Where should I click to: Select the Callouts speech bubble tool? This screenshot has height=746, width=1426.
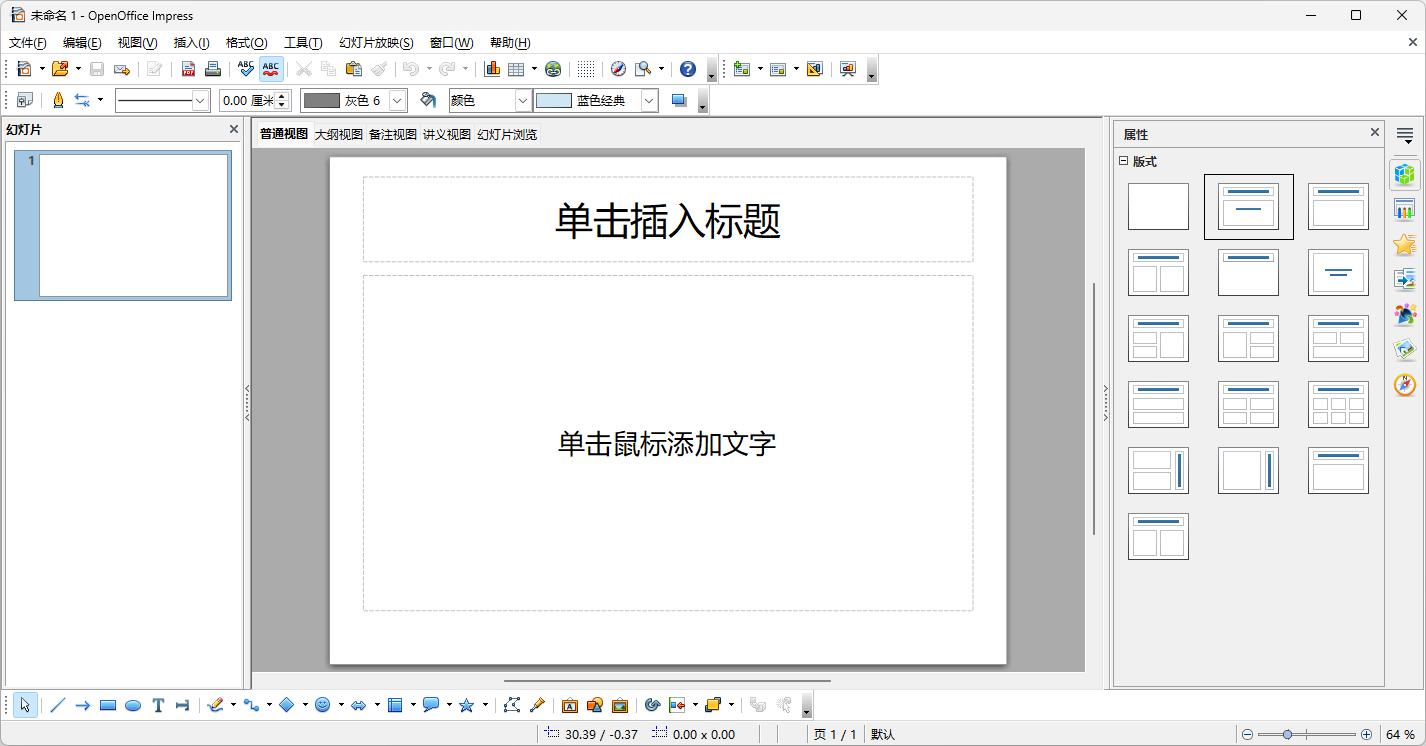[431, 705]
